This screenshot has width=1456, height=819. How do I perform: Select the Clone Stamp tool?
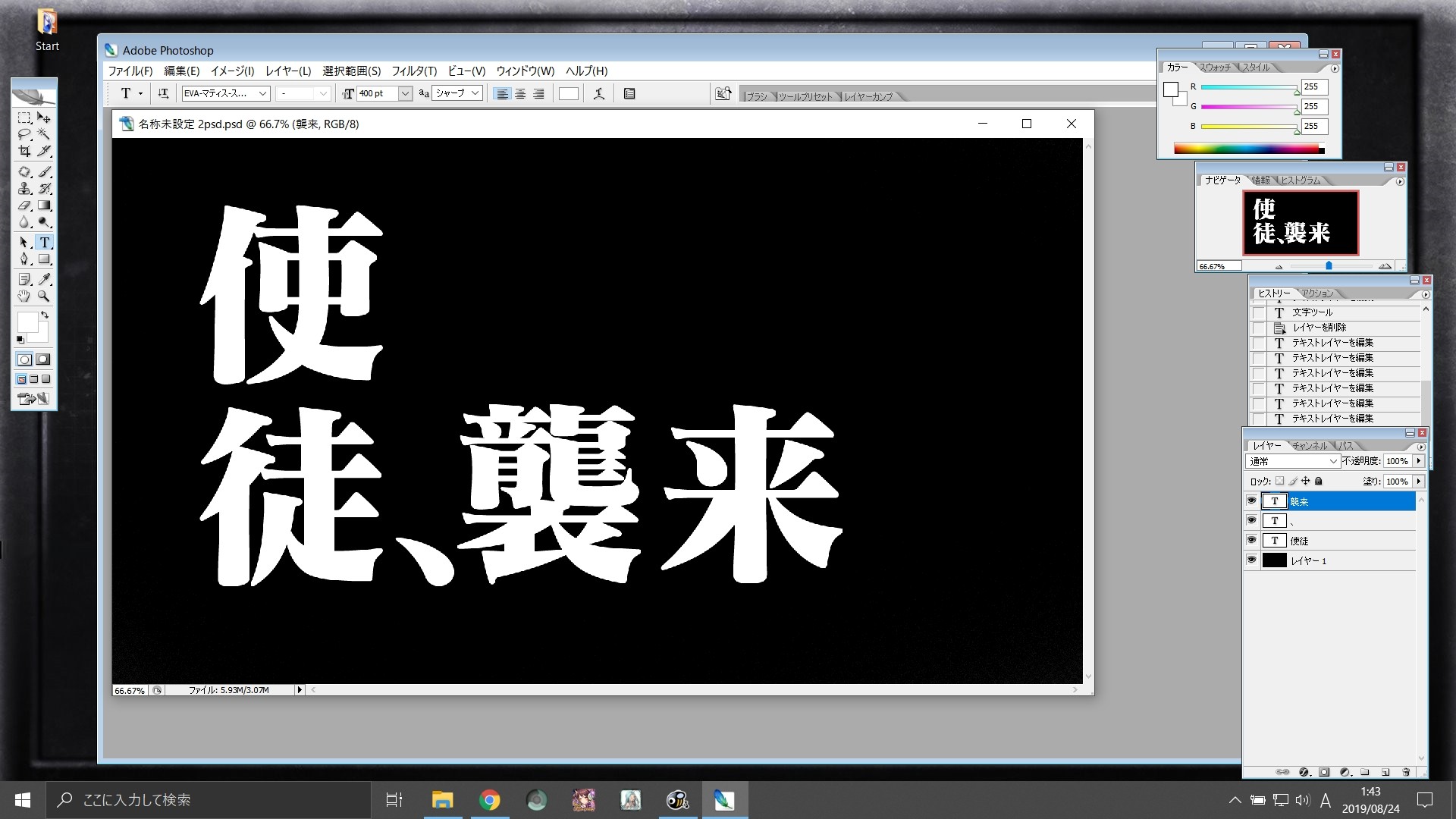click(x=24, y=188)
